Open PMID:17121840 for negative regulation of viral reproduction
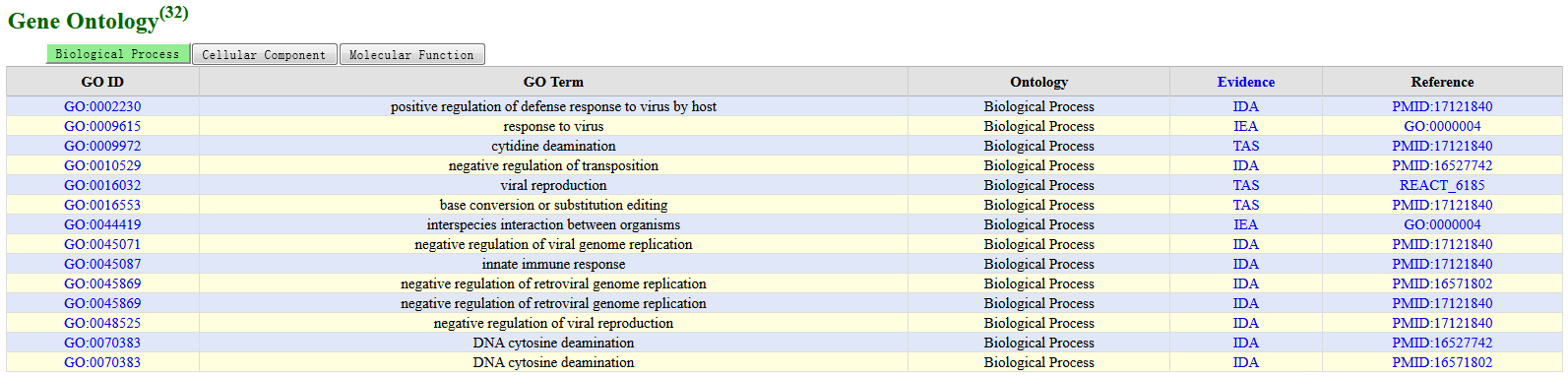The image size is (1568, 376). click(x=1442, y=323)
